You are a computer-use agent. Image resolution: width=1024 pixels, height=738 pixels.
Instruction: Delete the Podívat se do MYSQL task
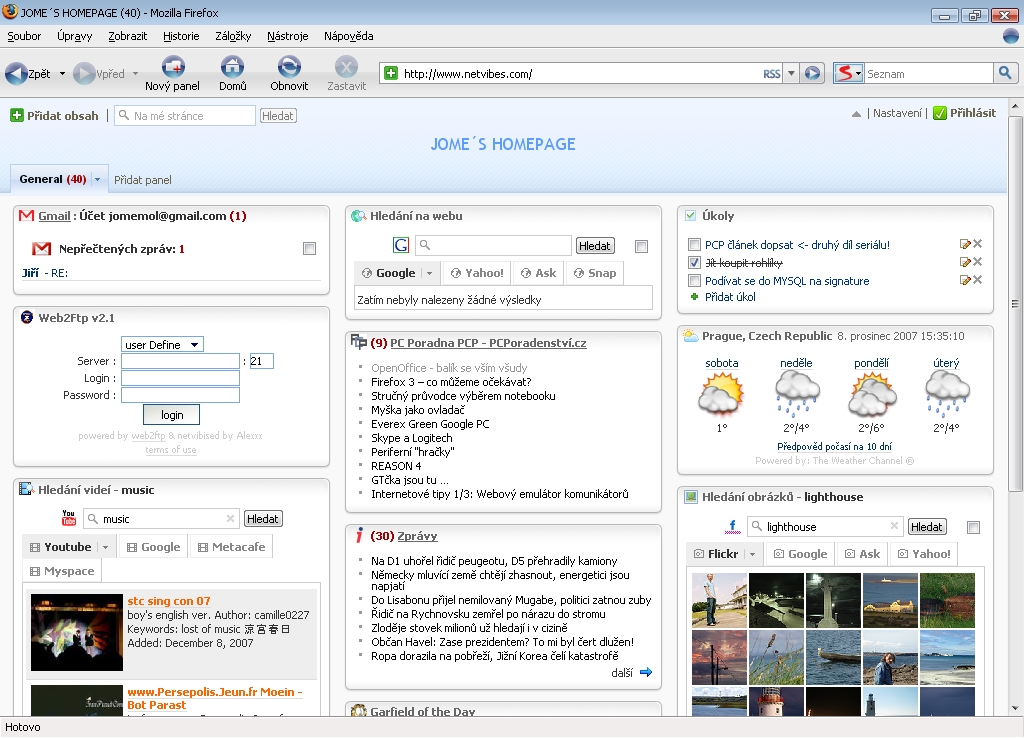[x=978, y=280]
